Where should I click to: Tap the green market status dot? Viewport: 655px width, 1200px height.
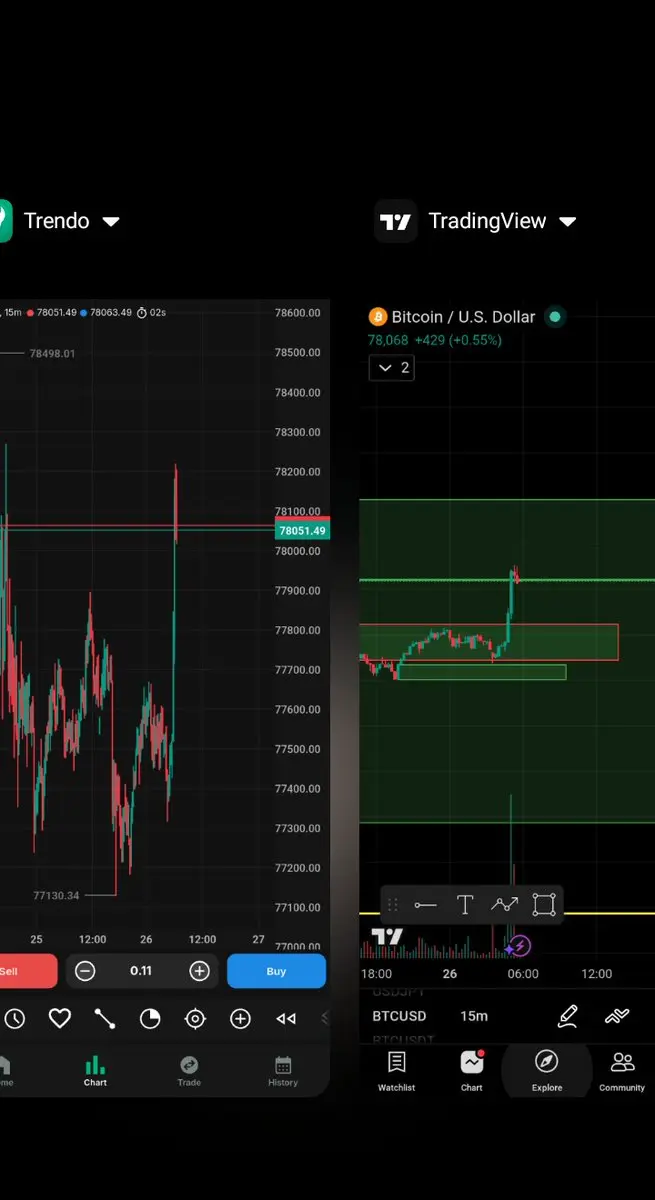point(555,317)
